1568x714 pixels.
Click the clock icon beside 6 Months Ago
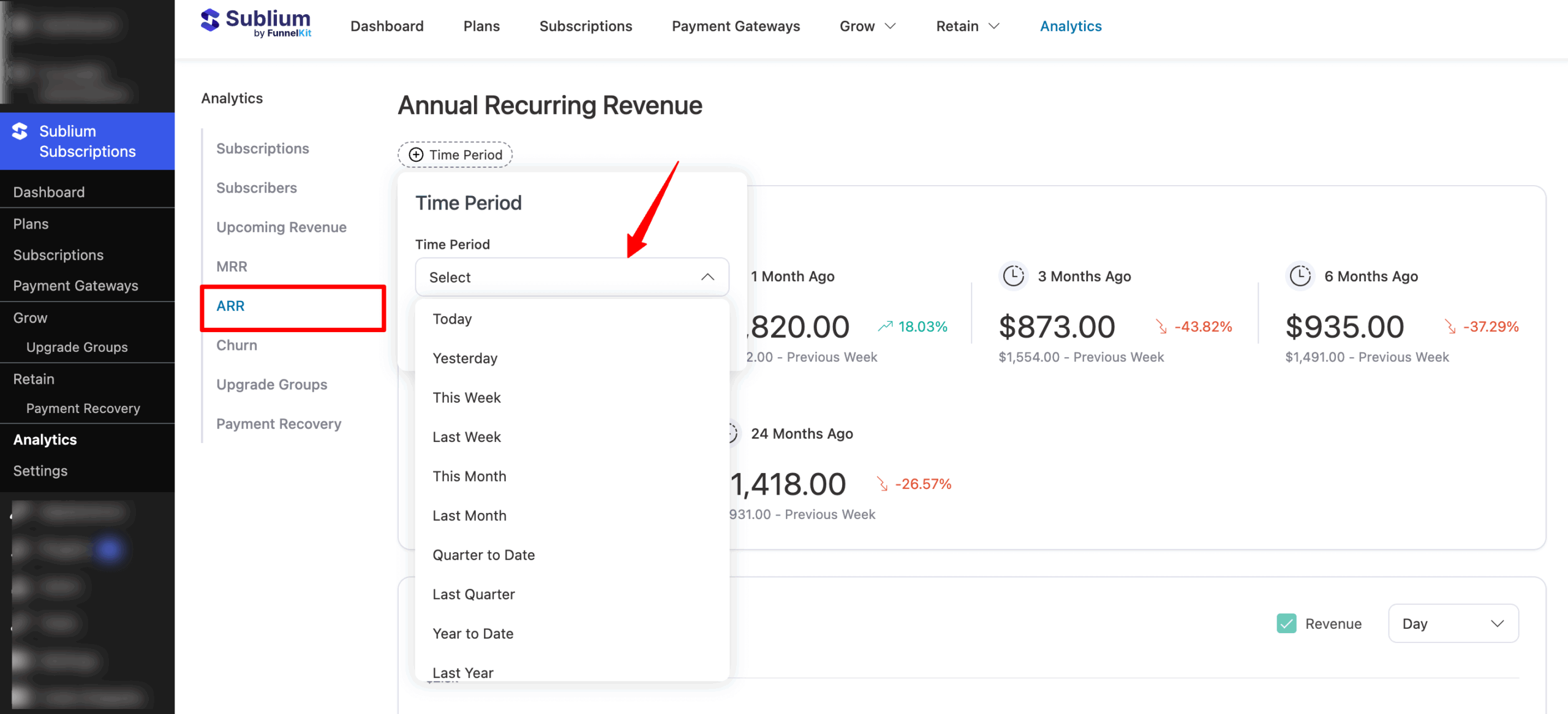tap(1301, 276)
